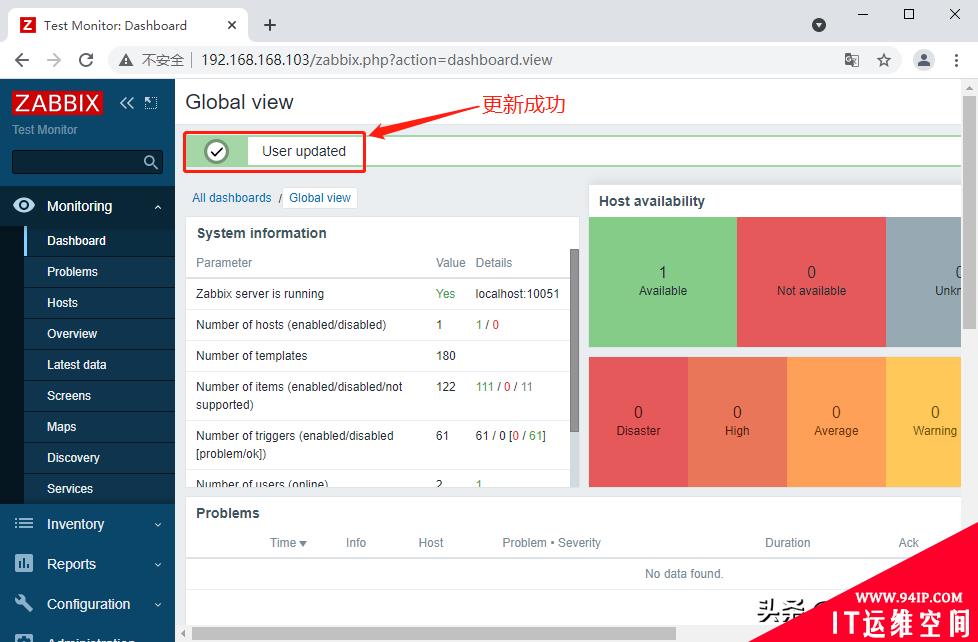
Task: Click the High severity tile
Action: point(737,421)
